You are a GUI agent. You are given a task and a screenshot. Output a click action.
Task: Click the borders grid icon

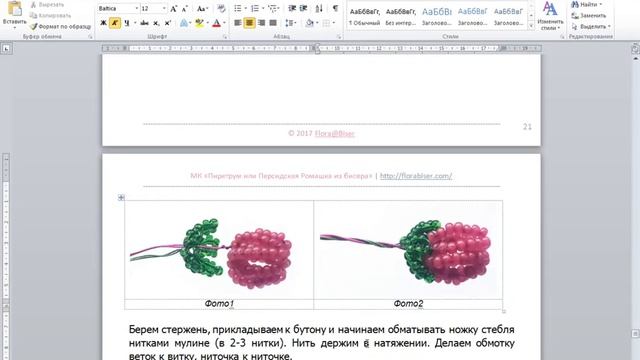click(326, 23)
